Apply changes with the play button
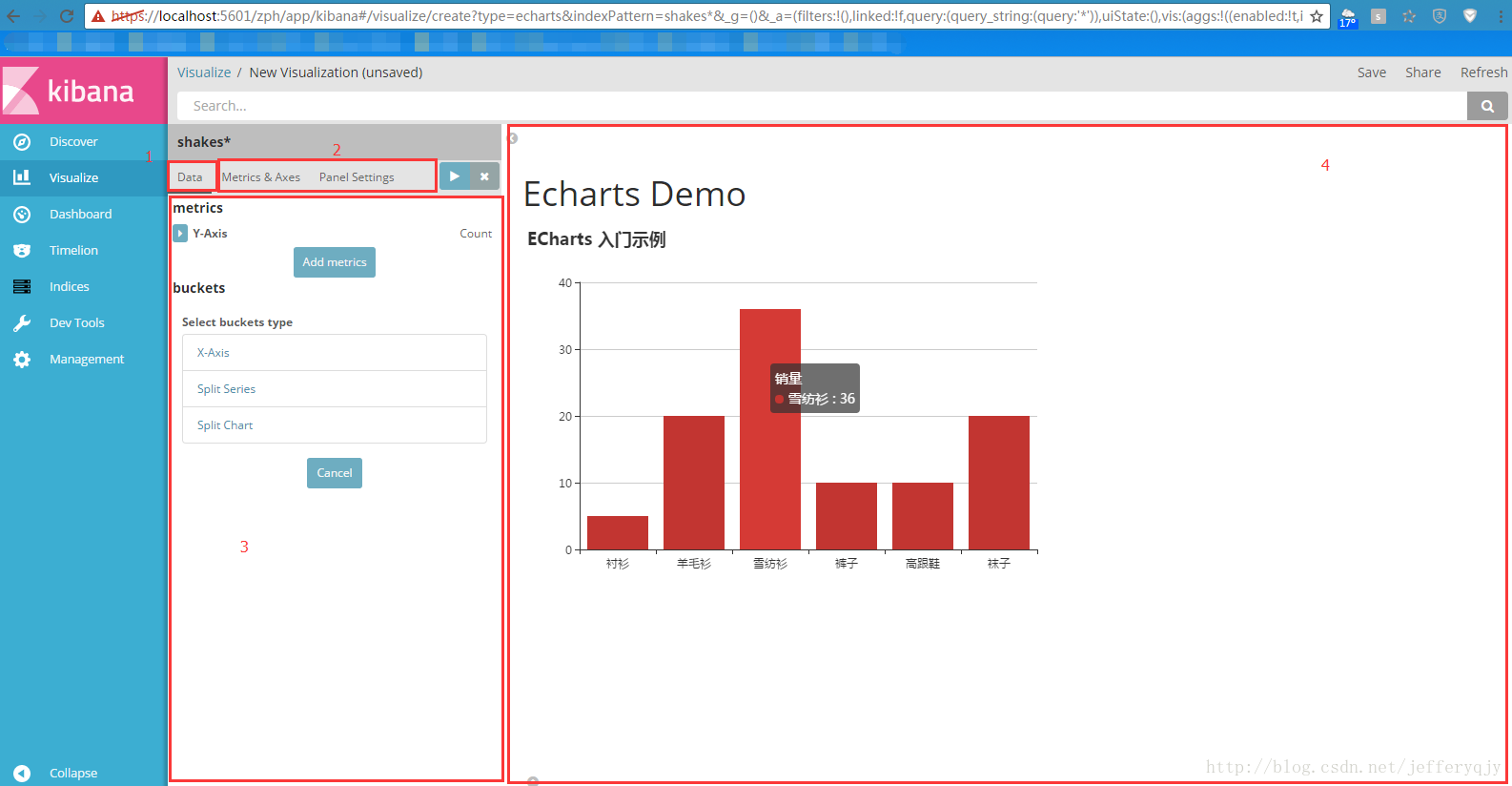This screenshot has width=1512, height=786. pos(455,176)
